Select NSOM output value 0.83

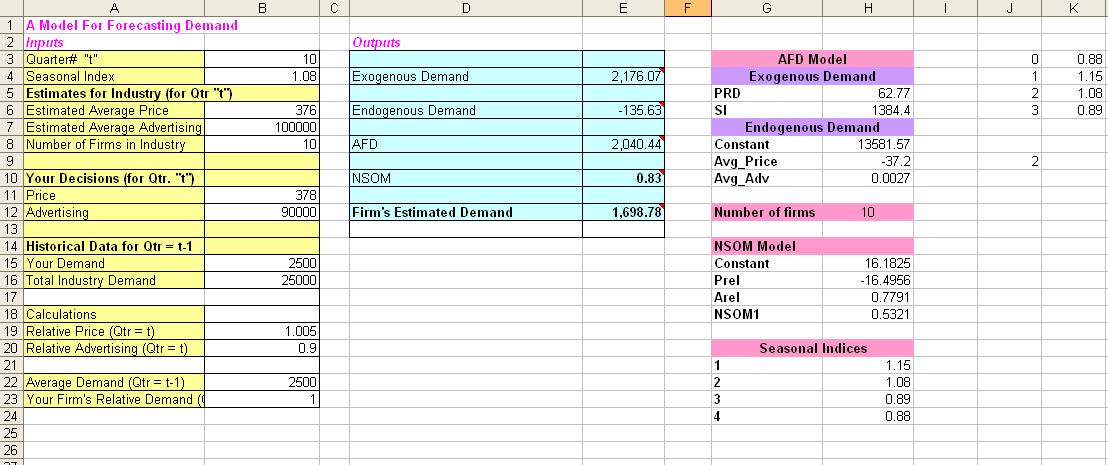tap(623, 178)
